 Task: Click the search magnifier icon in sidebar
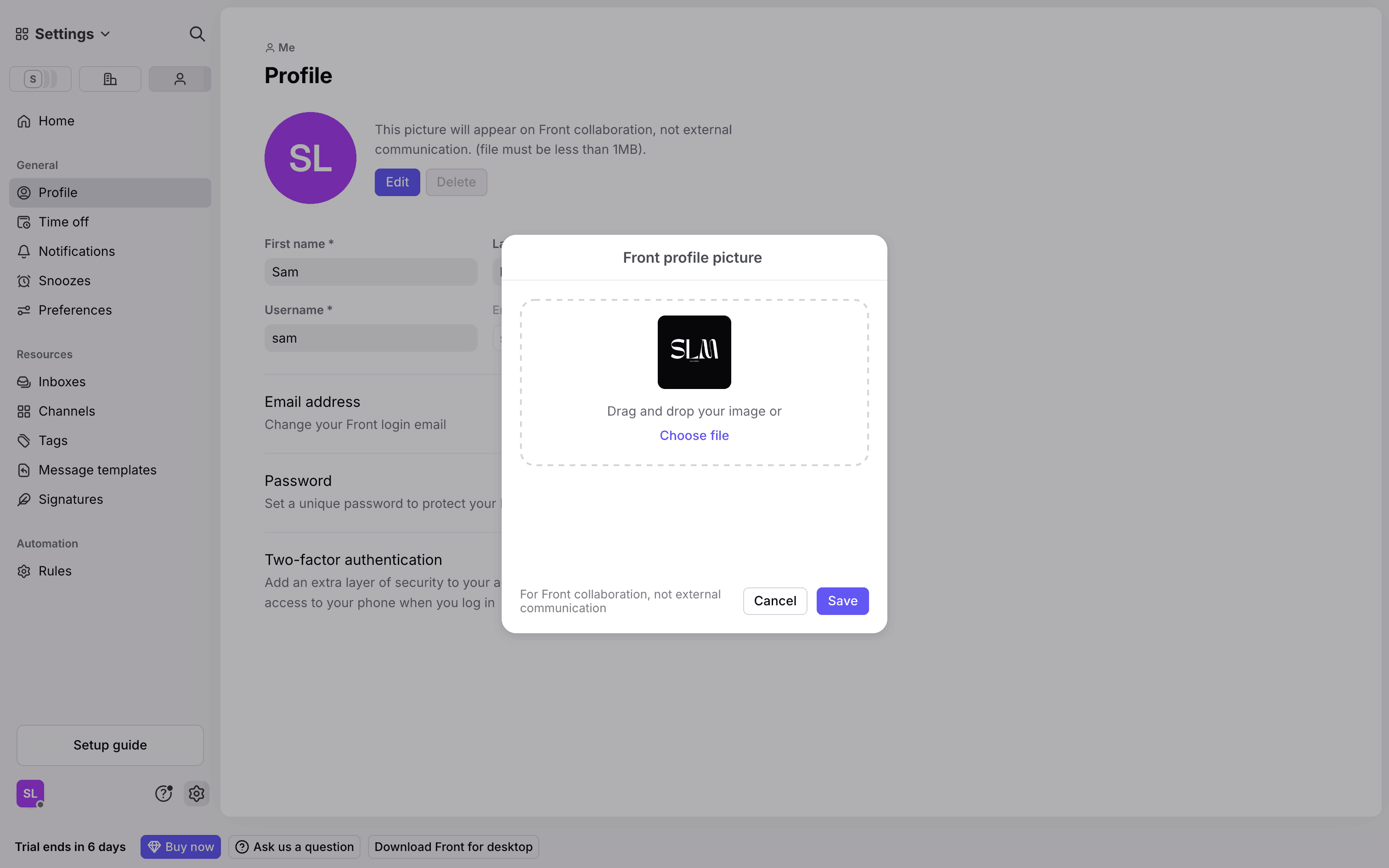click(197, 34)
